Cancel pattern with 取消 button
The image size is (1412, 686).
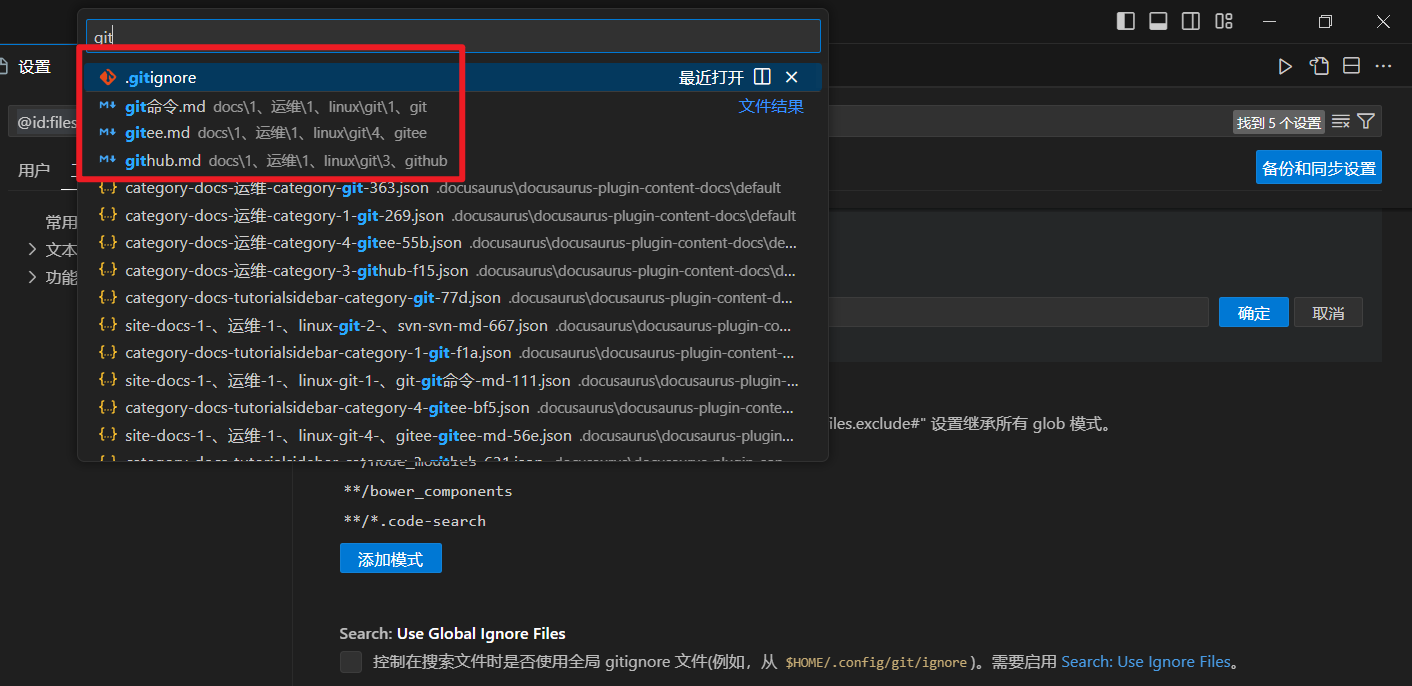tap(1328, 312)
